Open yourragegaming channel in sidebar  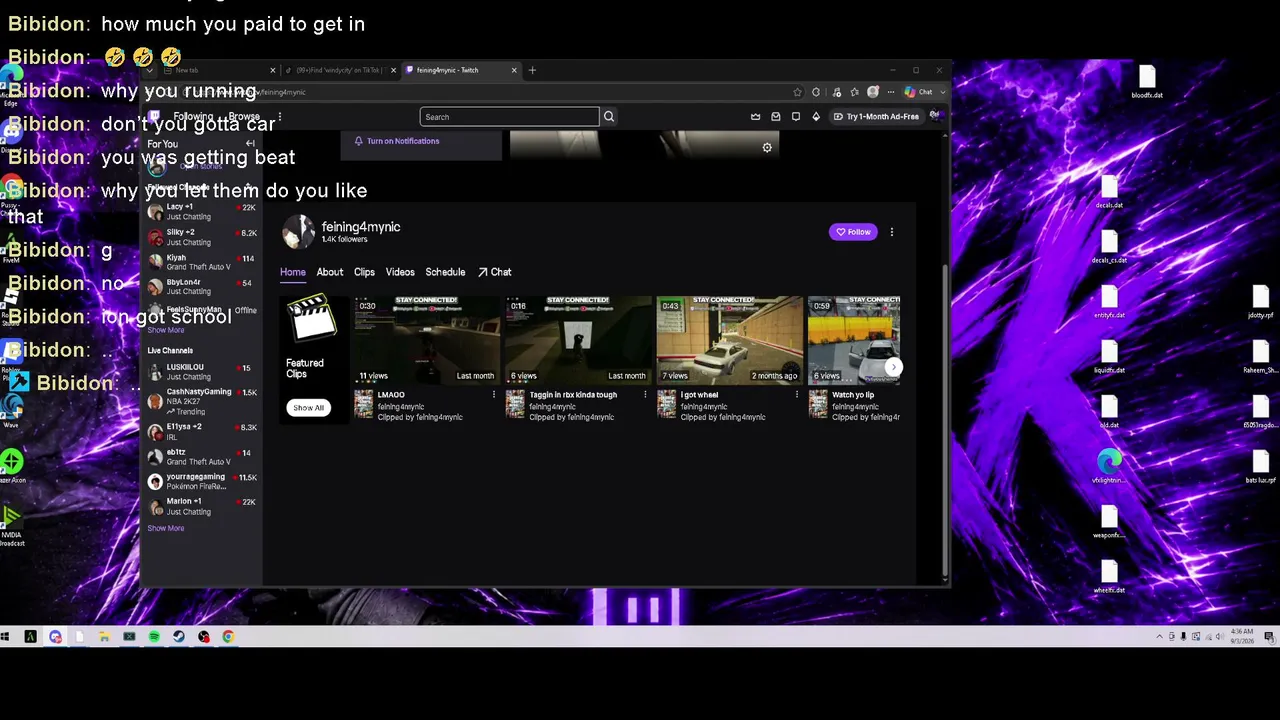201,482
